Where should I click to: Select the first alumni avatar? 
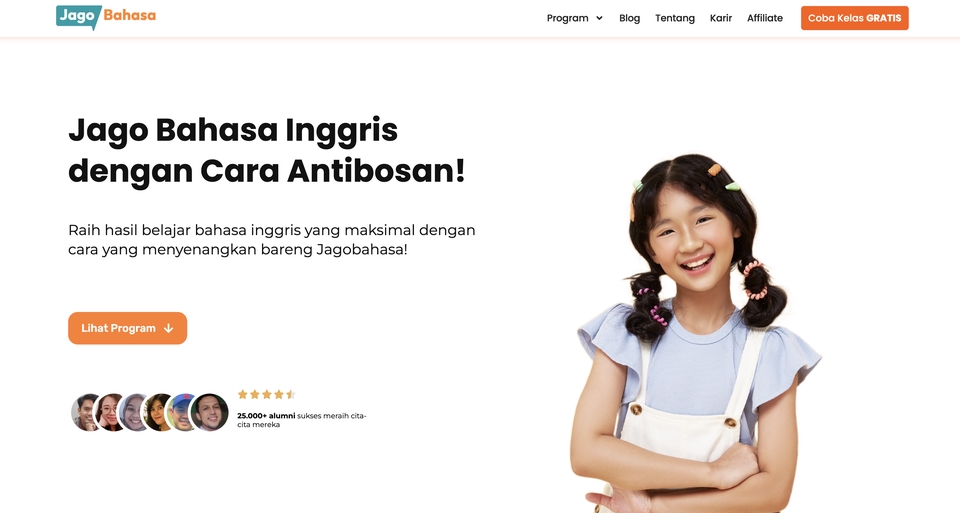point(86,412)
